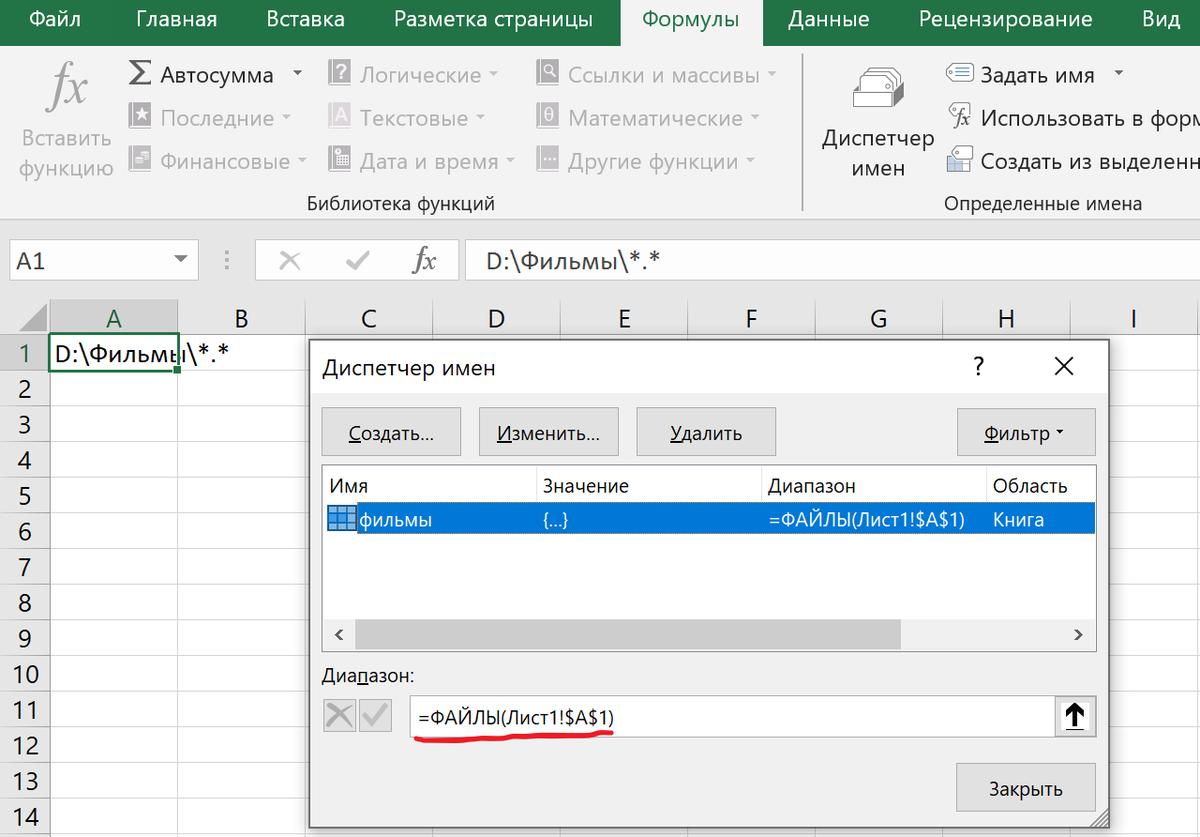
Task: Select column B header
Action: (x=241, y=318)
